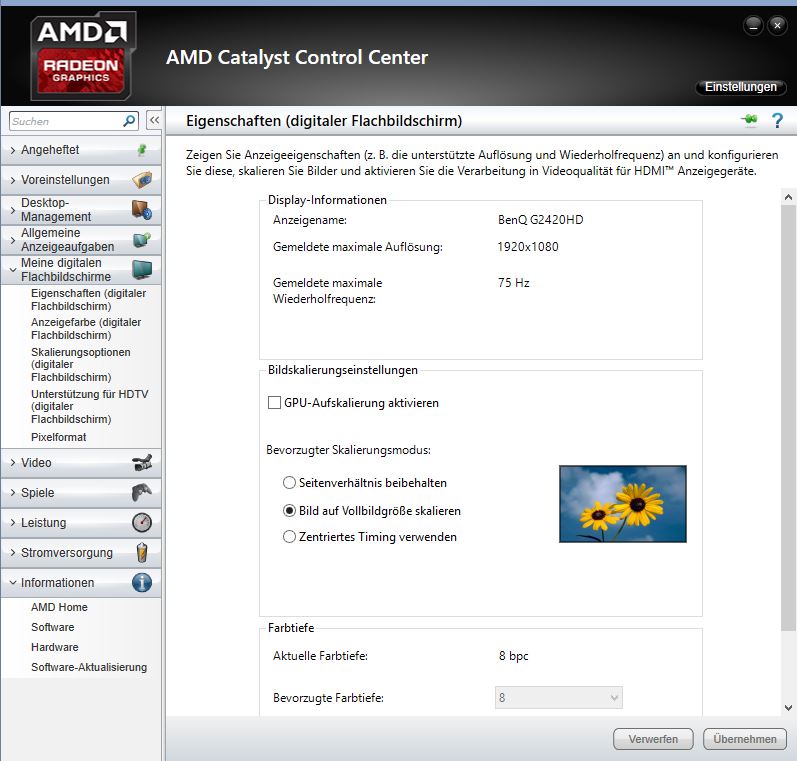Click the Spiele gamepad icon
Screen dimensions: 797x761
click(142, 492)
